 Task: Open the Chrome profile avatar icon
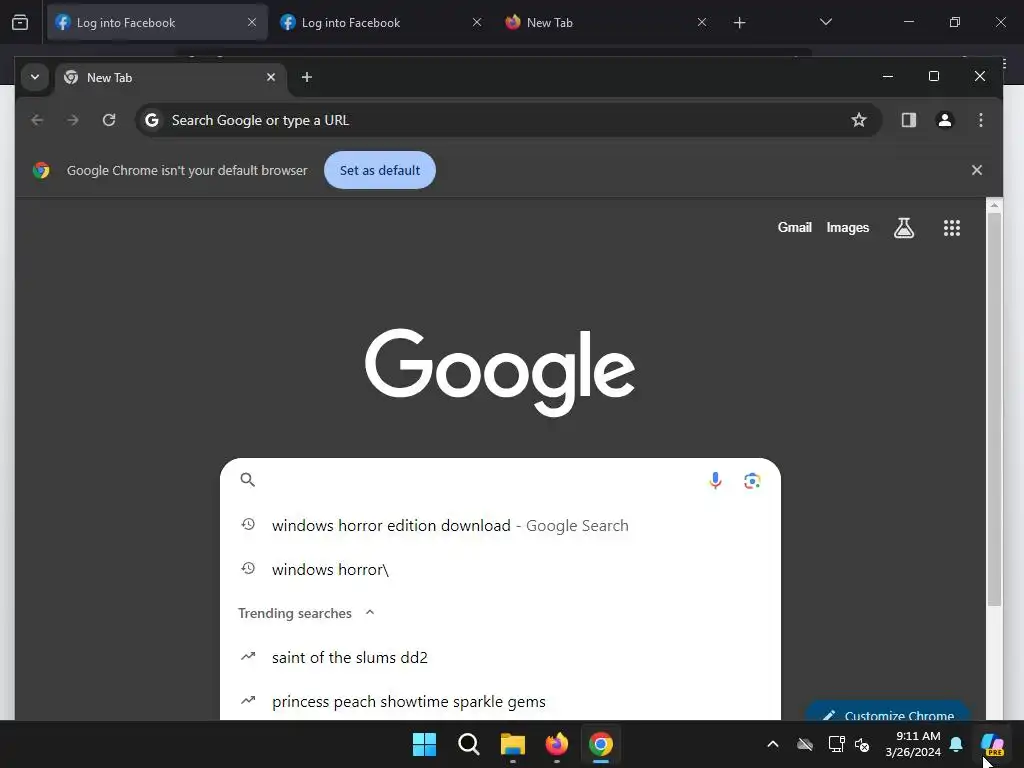[944, 120]
